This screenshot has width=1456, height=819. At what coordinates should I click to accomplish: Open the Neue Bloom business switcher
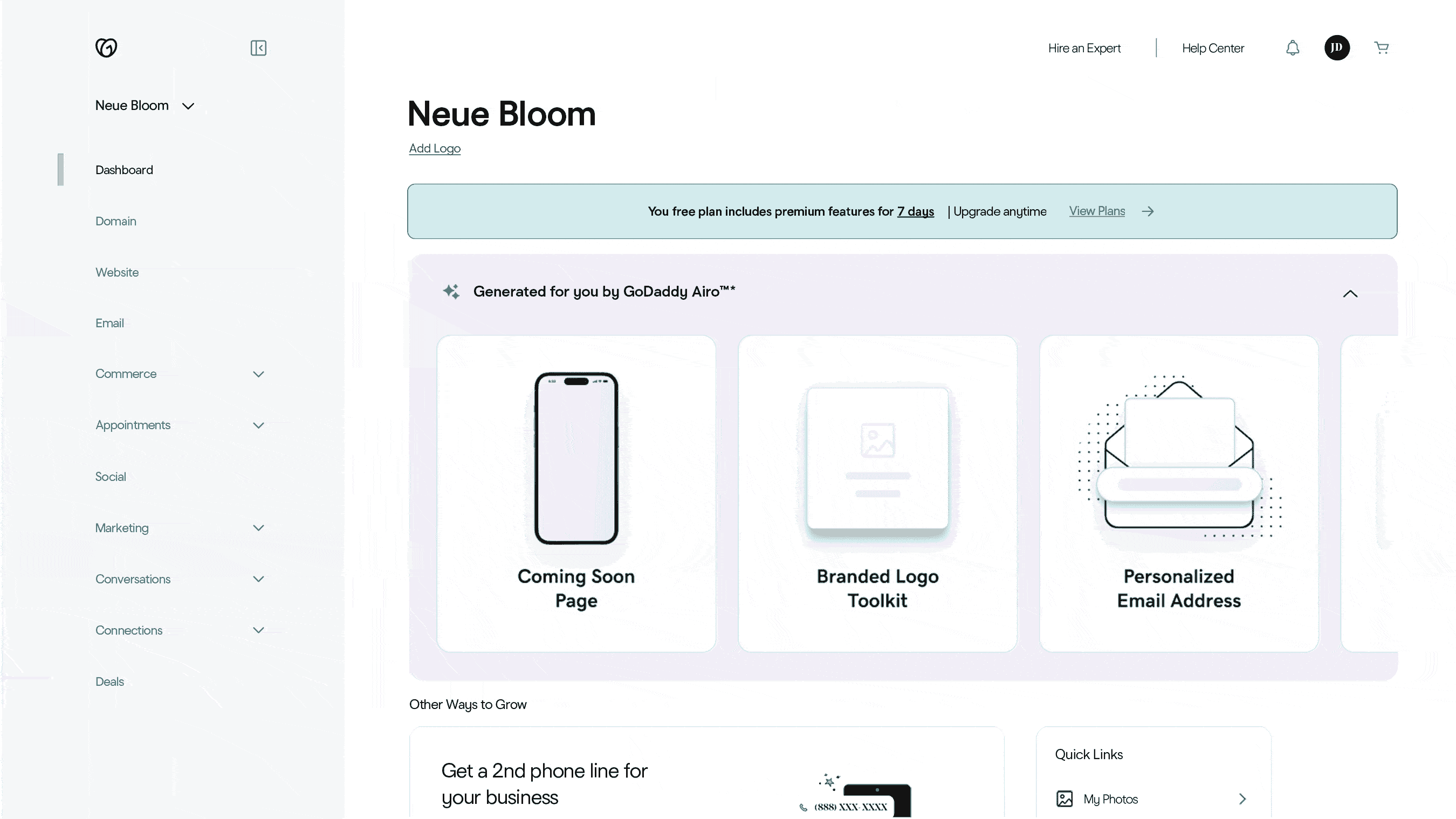click(145, 106)
